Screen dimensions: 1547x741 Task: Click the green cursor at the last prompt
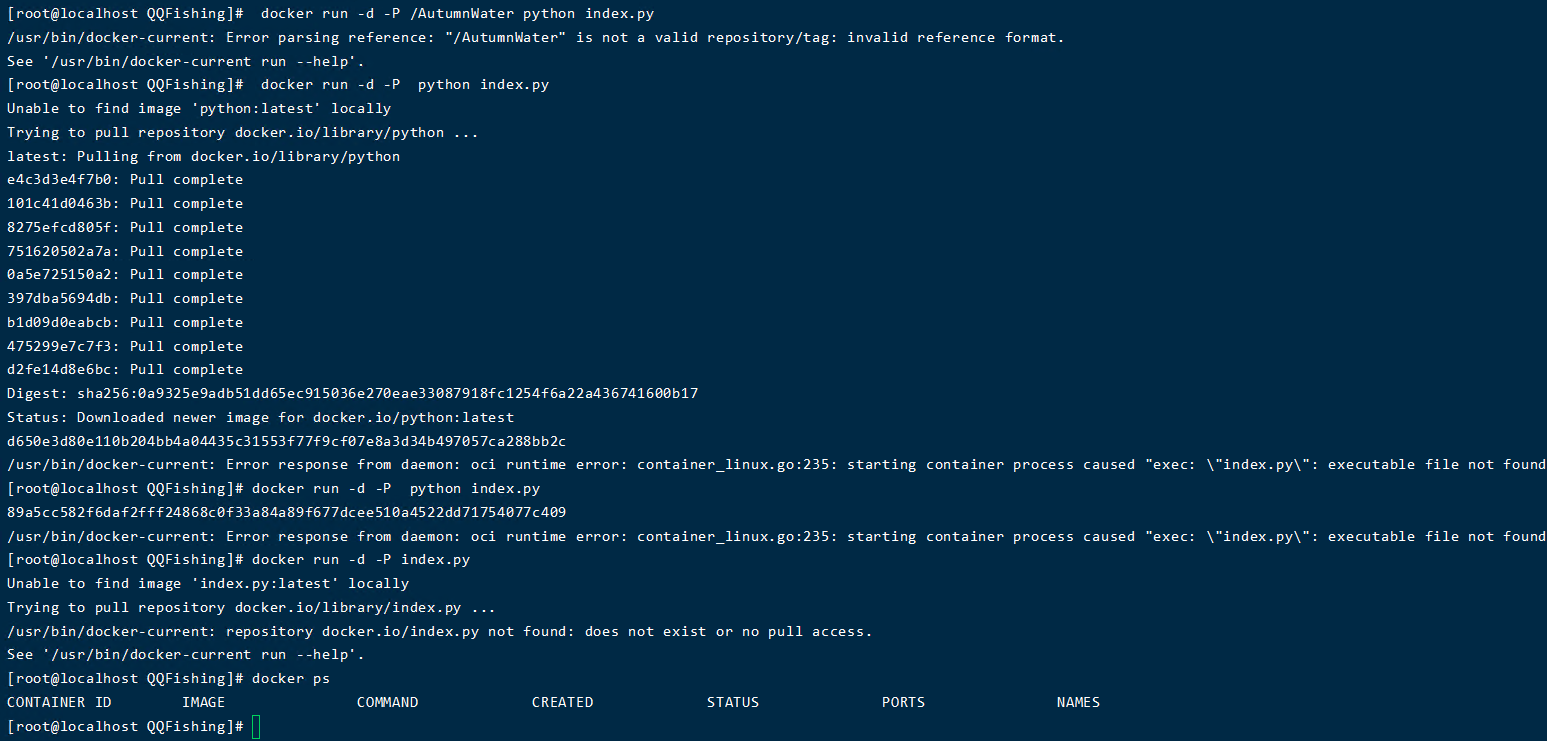pos(256,727)
